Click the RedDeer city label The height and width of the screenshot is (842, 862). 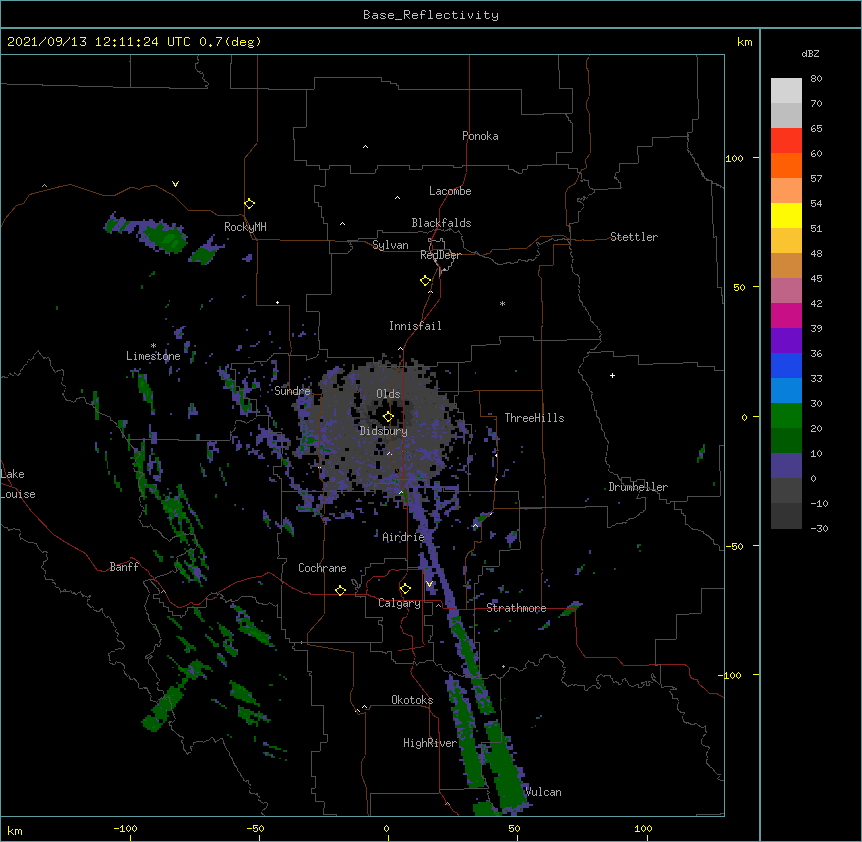pyautogui.click(x=440, y=255)
